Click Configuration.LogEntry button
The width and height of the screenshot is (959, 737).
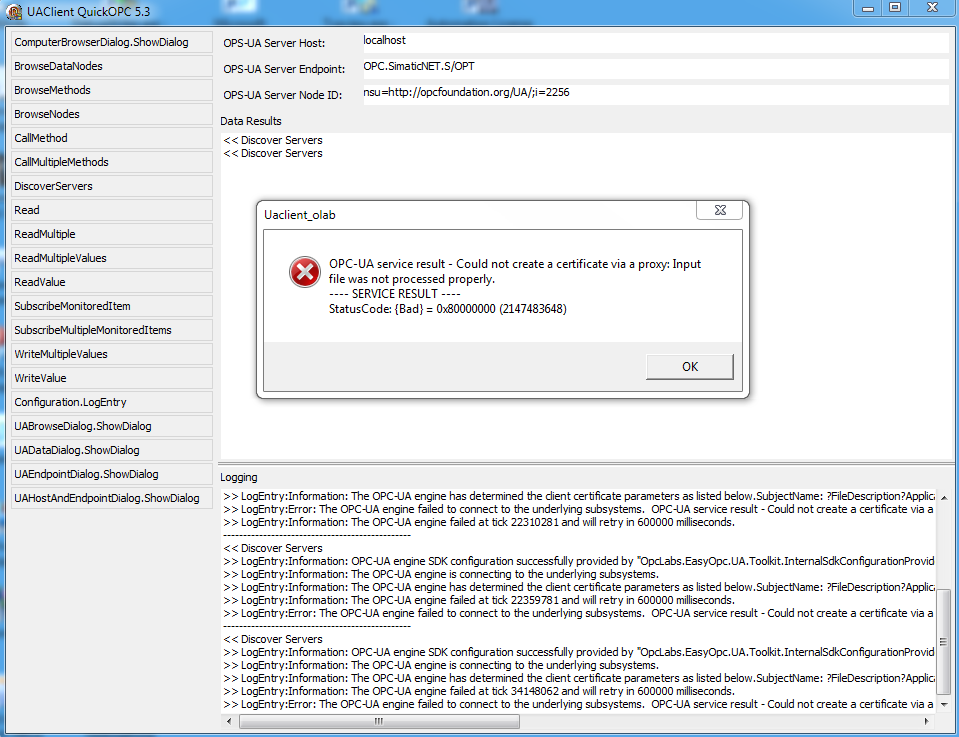pyautogui.click(x=112, y=402)
